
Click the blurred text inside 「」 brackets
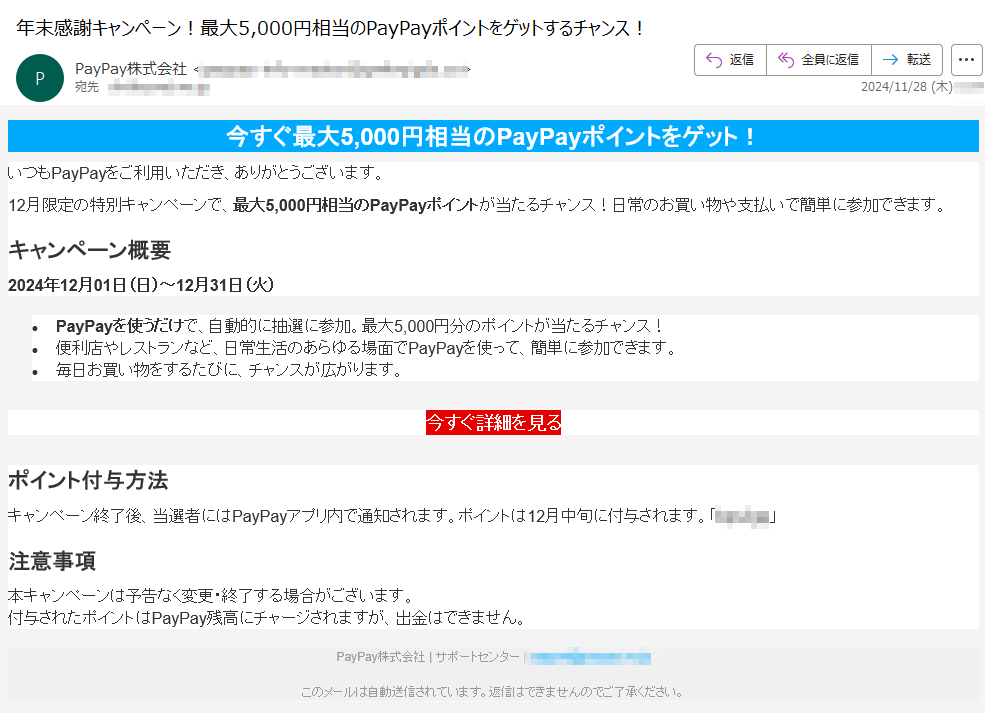click(x=743, y=517)
